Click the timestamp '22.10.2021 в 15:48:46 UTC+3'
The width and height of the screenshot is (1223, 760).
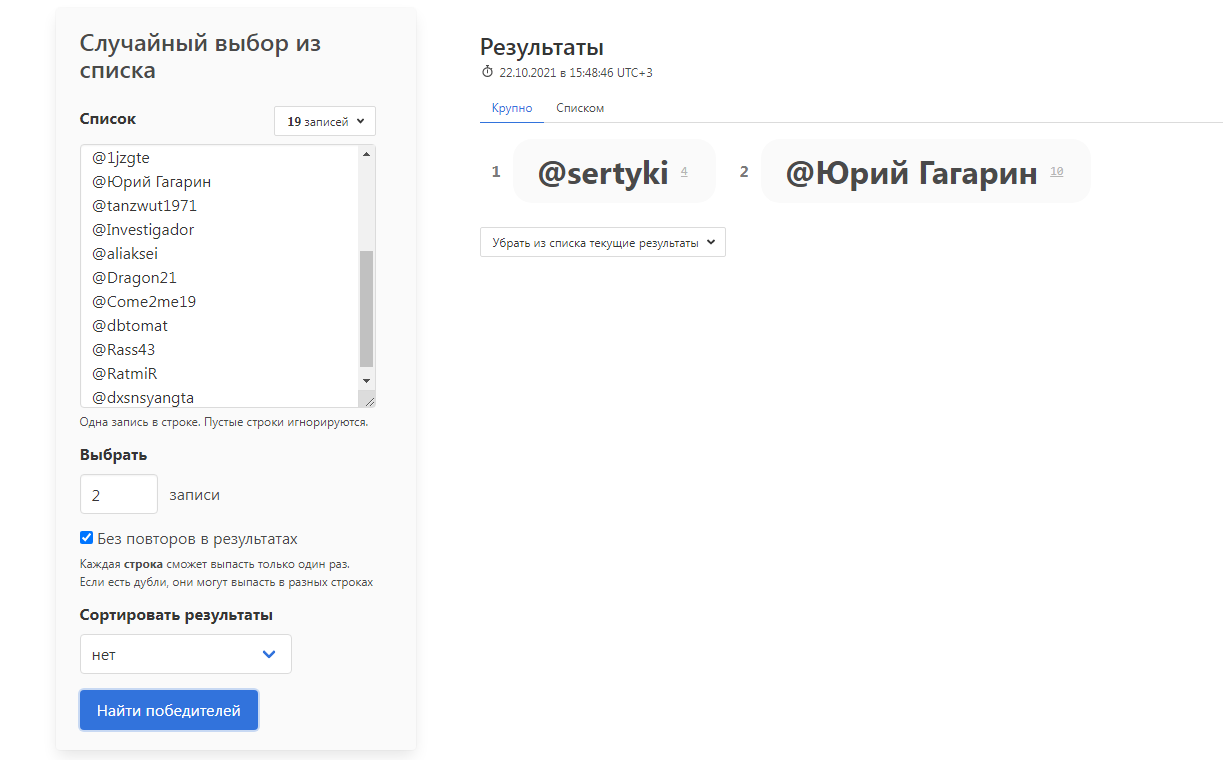576,73
